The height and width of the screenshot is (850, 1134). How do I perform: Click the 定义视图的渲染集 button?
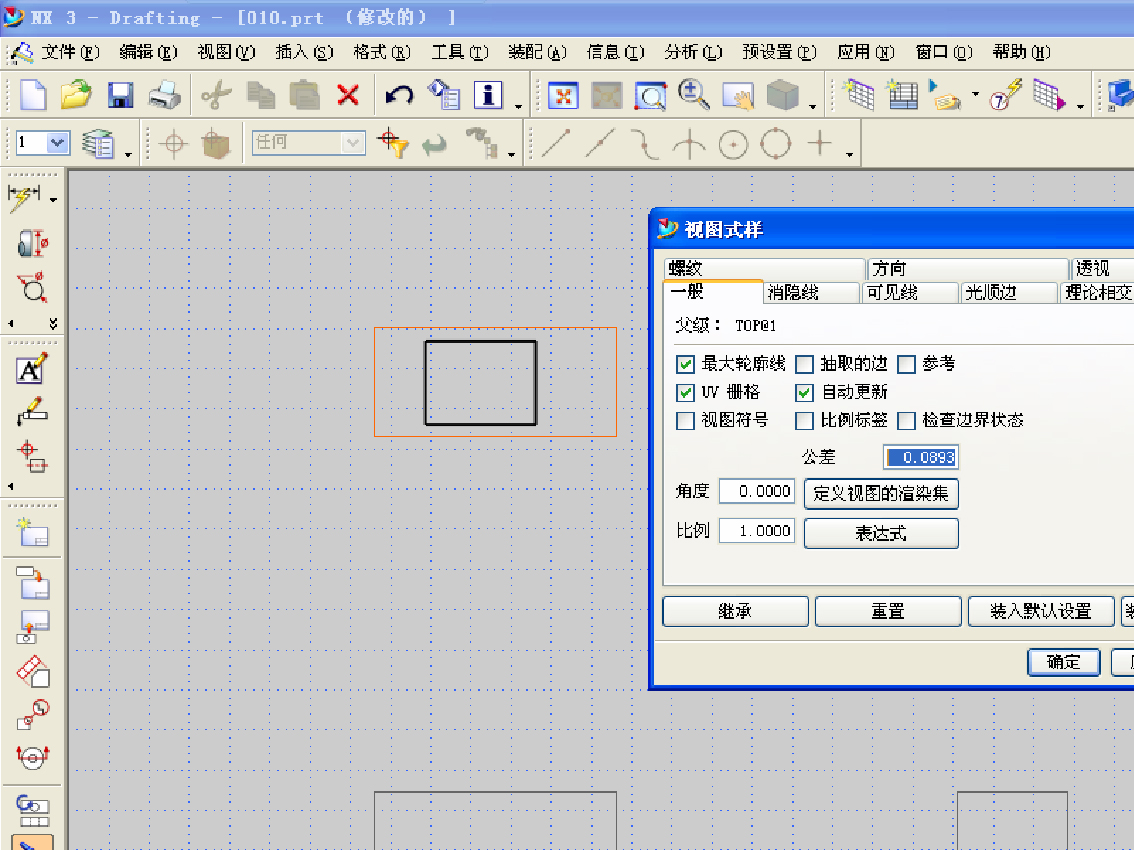pyautogui.click(x=881, y=493)
